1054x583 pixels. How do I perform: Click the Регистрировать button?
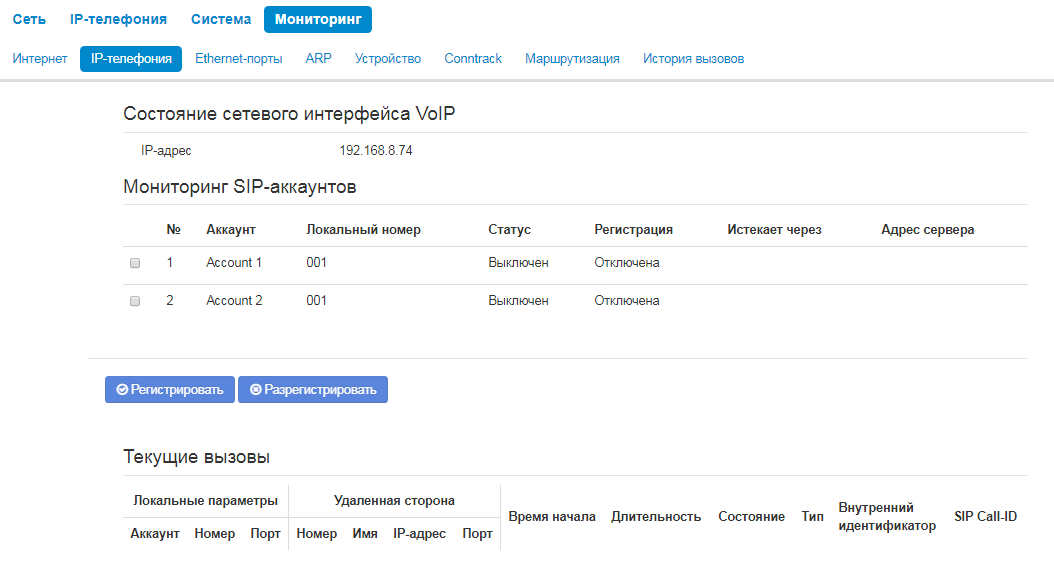pos(170,390)
